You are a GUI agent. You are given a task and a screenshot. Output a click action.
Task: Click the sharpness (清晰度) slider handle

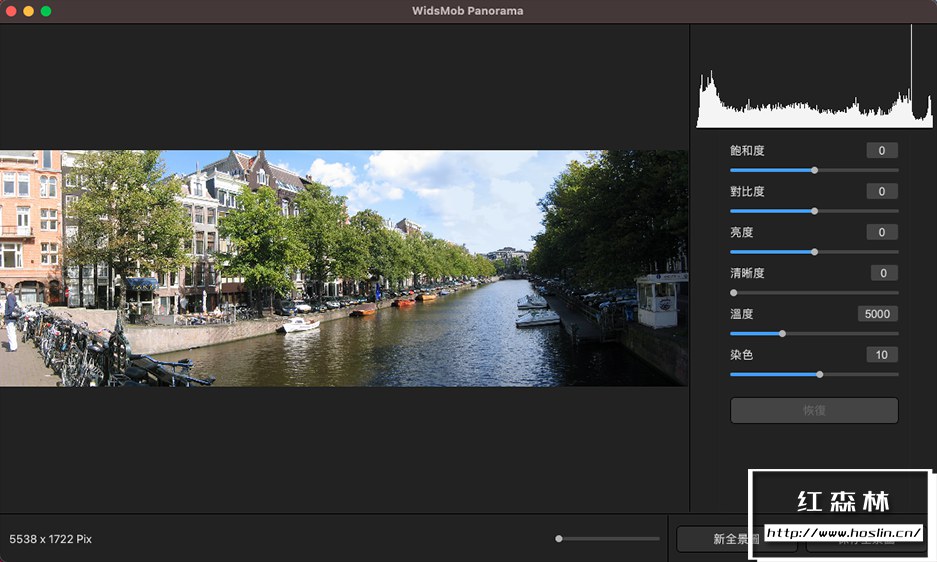[x=734, y=293]
